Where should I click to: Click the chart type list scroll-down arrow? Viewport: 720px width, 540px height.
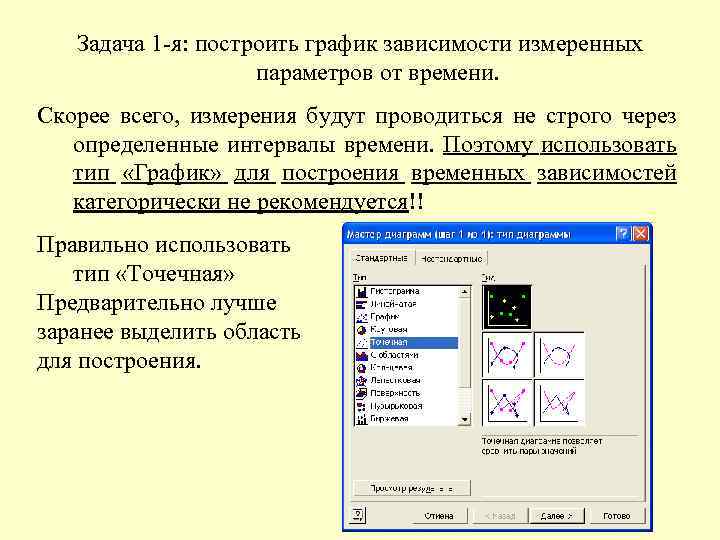[465, 419]
